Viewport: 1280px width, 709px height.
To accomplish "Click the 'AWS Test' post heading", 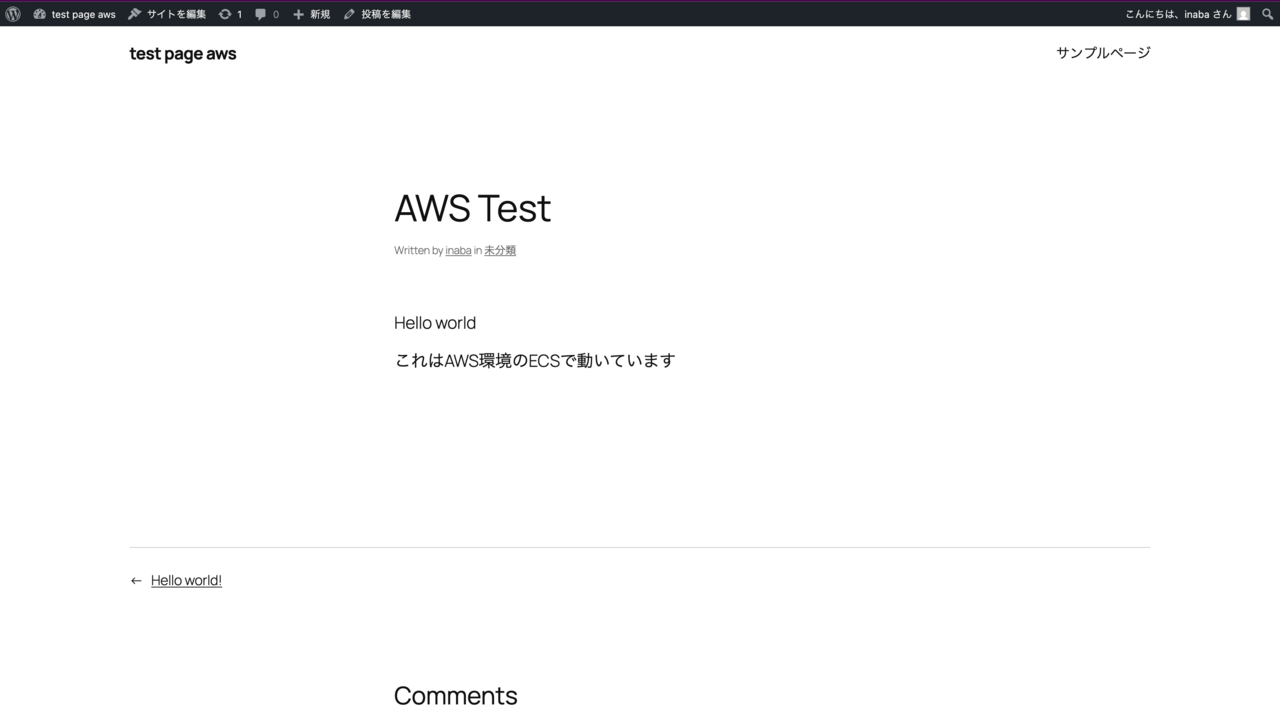I will [472, 208].
